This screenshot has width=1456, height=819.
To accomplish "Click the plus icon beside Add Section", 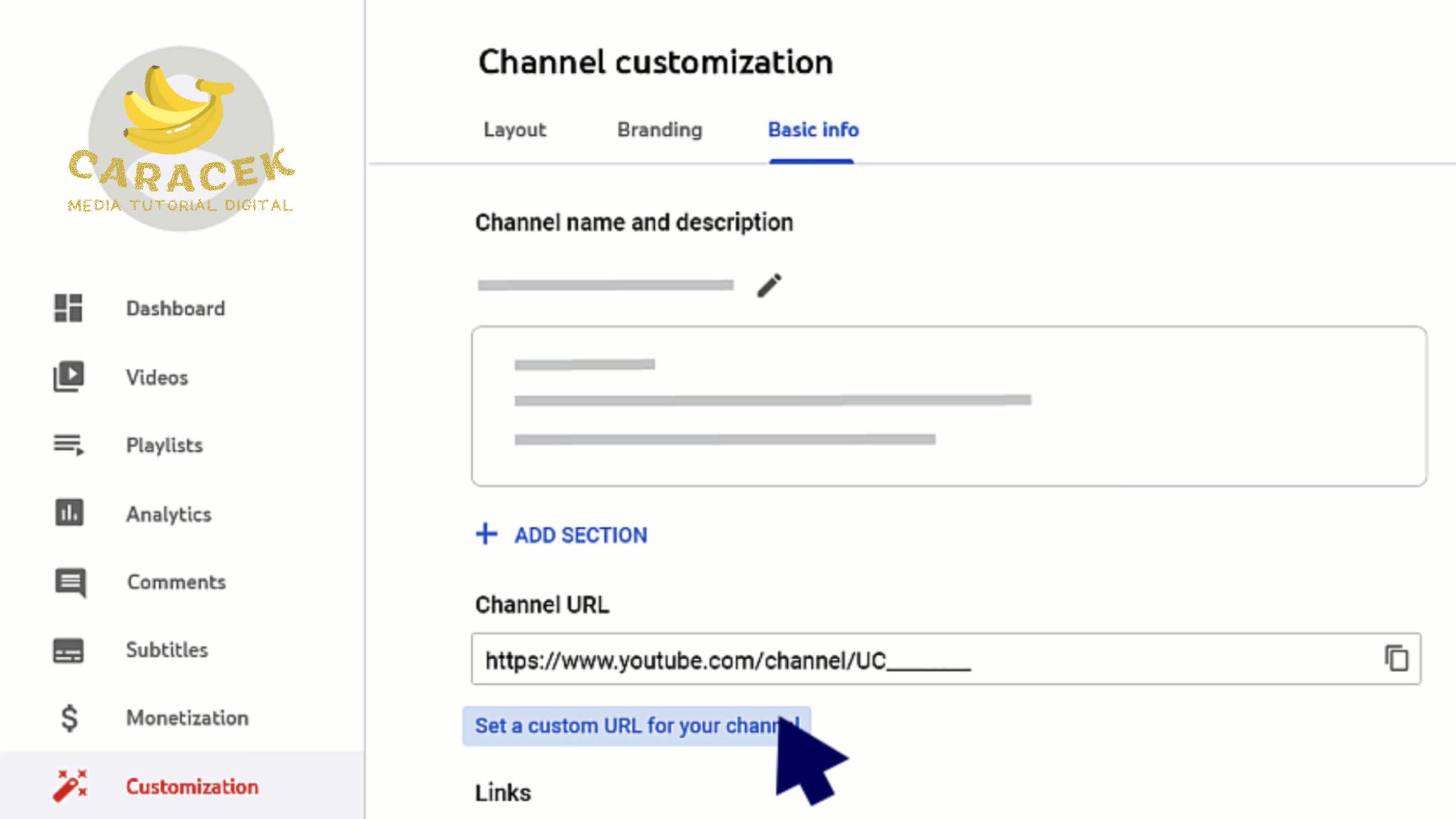I will click(x=486, y=534).
